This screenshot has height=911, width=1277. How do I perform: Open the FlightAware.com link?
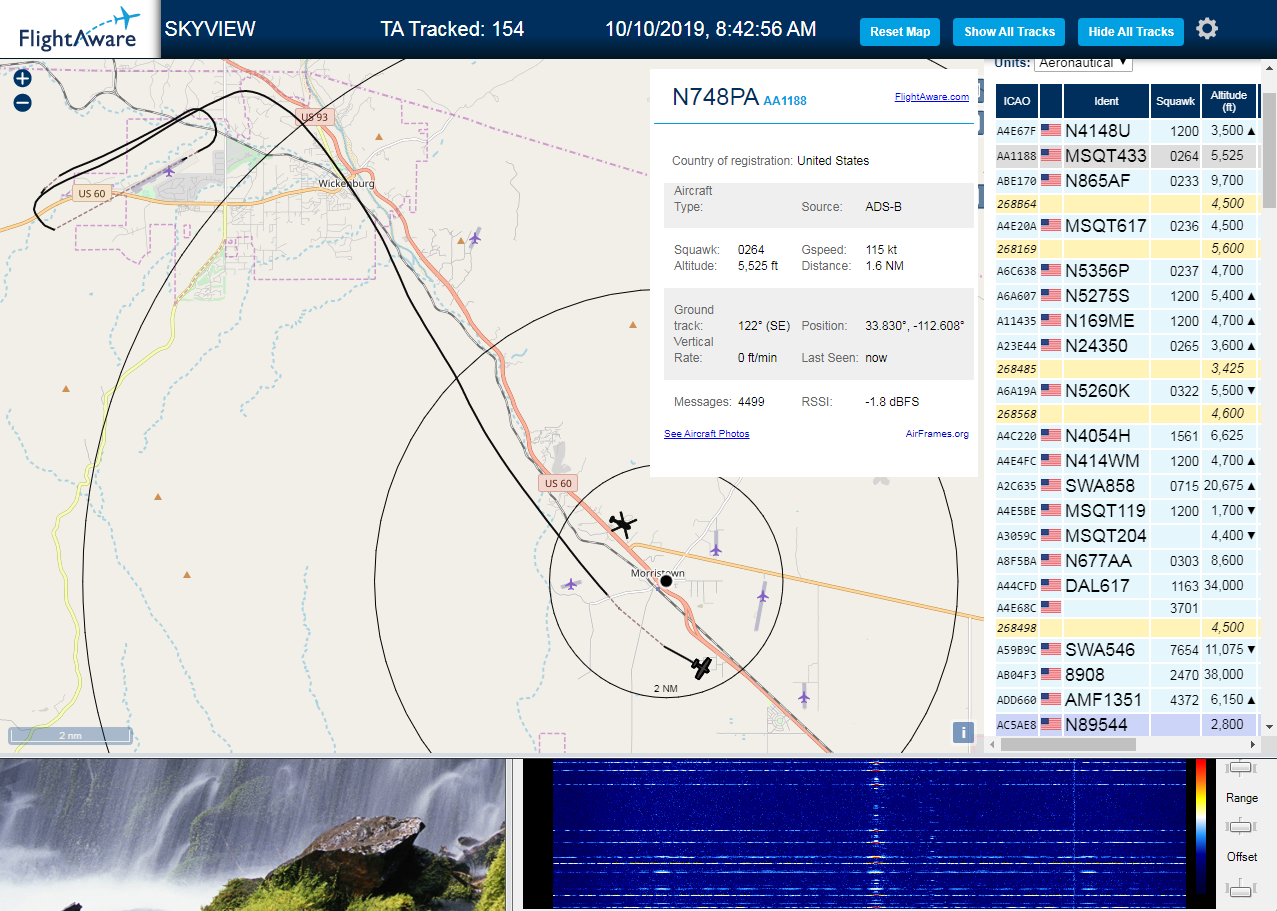[931, 97]
